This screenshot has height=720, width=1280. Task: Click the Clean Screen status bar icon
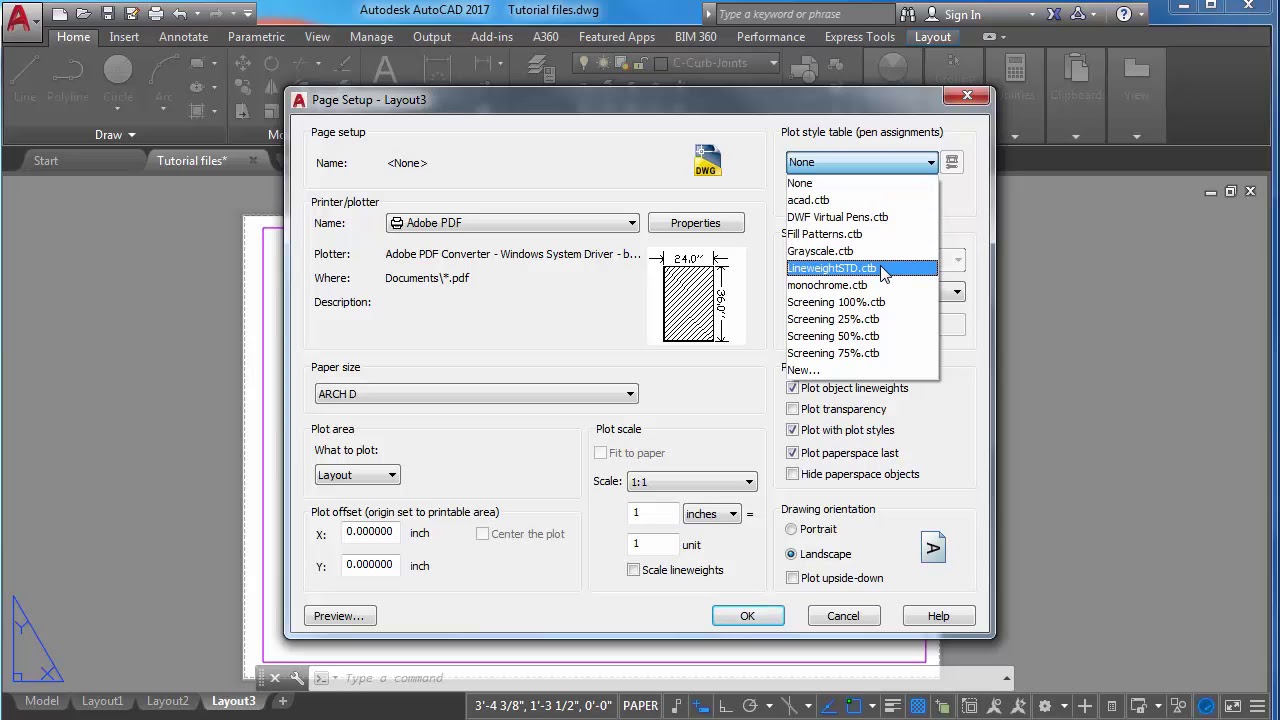point(1233,706)
